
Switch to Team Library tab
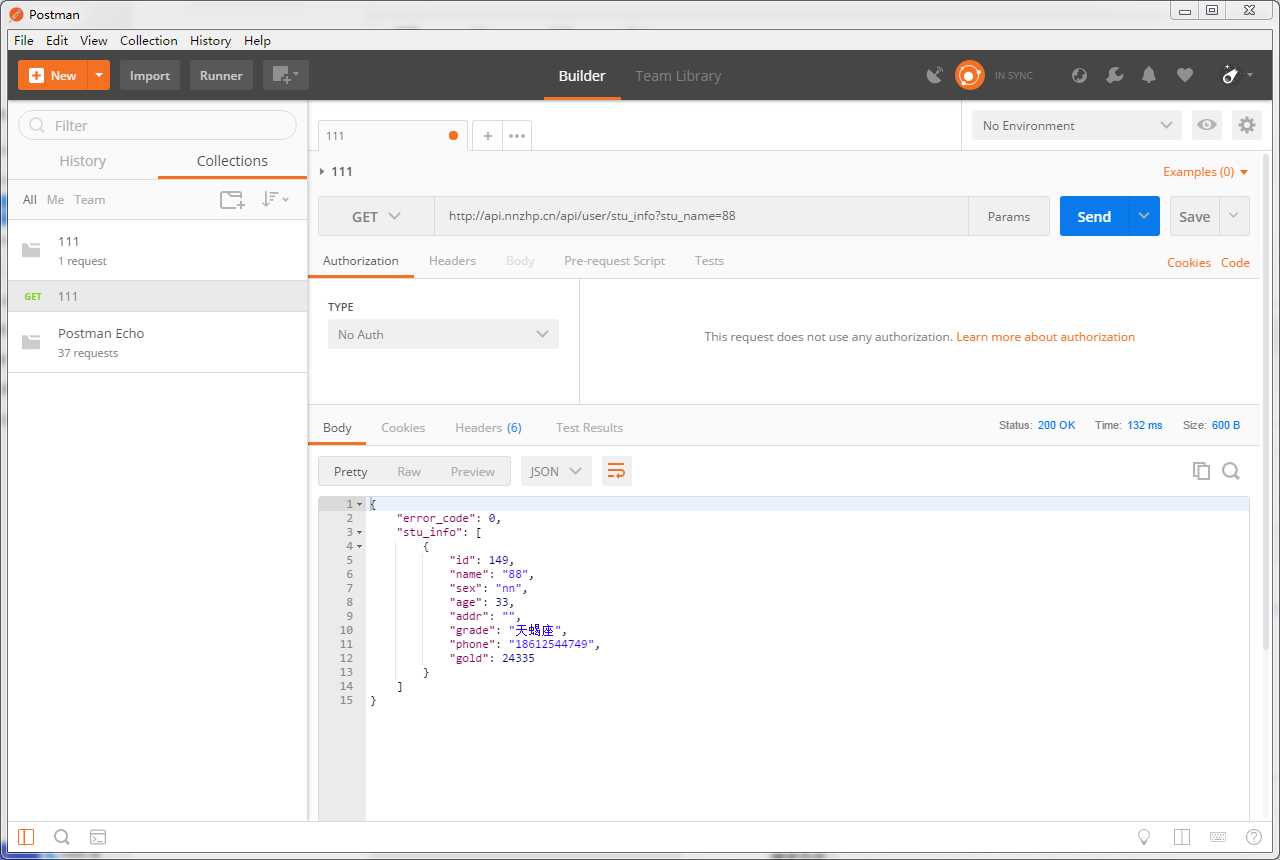click(678, 76)
